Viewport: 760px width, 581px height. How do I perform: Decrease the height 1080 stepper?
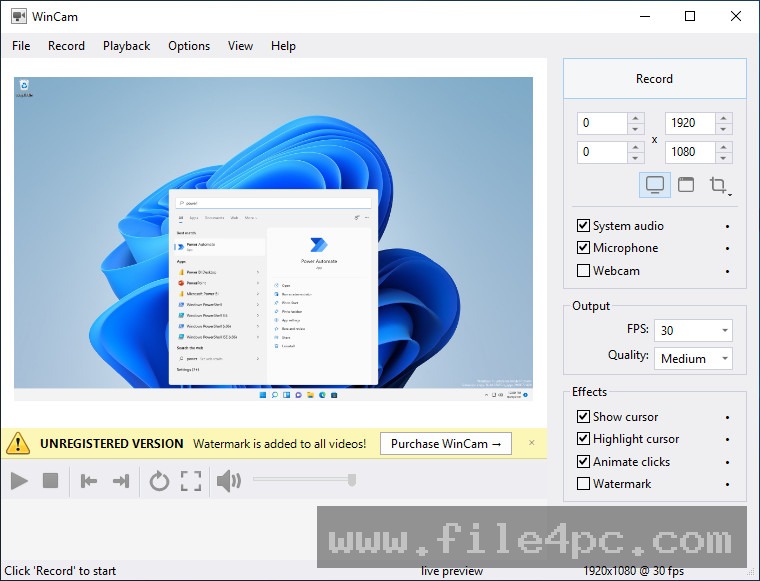pos(724,158)
